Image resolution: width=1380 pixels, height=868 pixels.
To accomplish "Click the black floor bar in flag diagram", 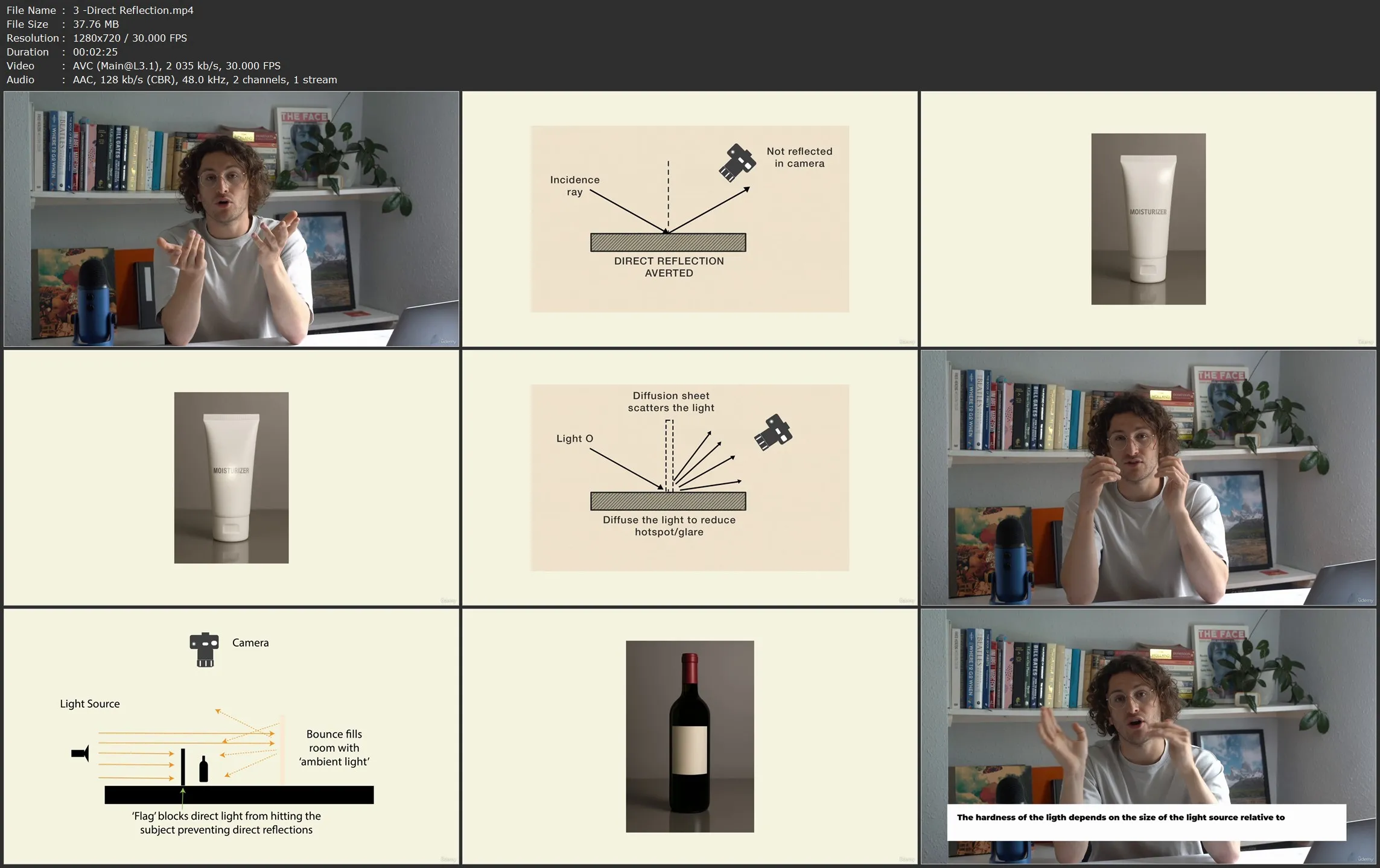I will 239,795.
